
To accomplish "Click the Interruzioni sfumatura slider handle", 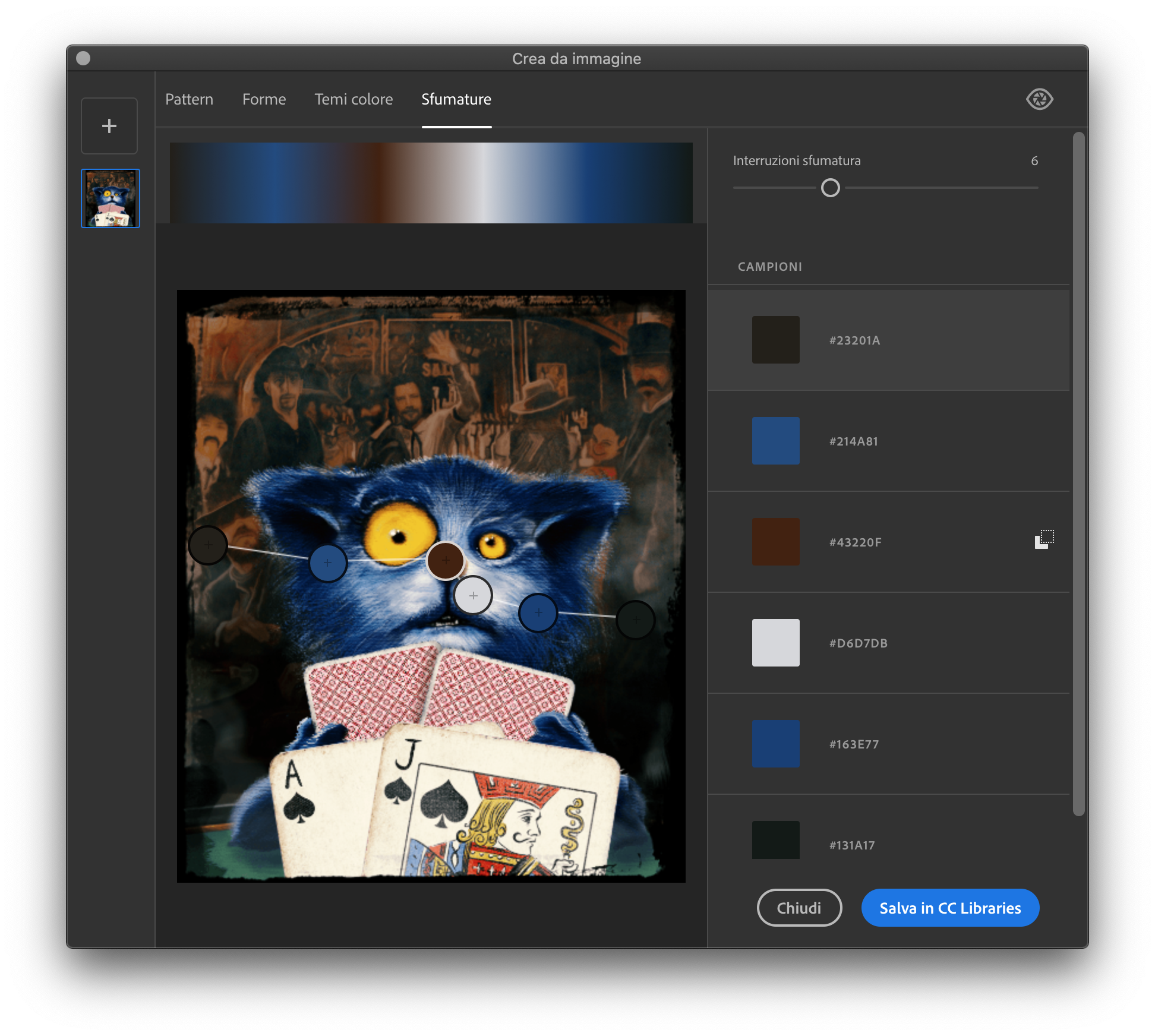I will (x=830, y=188).
